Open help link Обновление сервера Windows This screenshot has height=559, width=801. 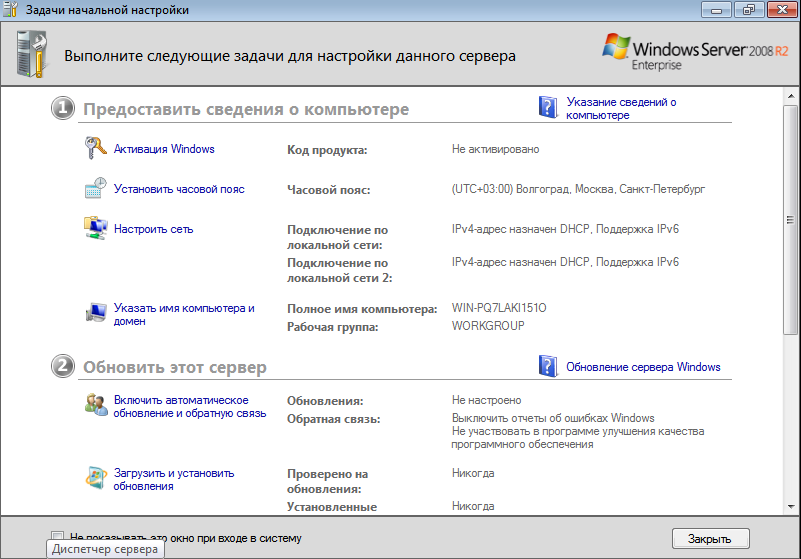pos(643,367)
